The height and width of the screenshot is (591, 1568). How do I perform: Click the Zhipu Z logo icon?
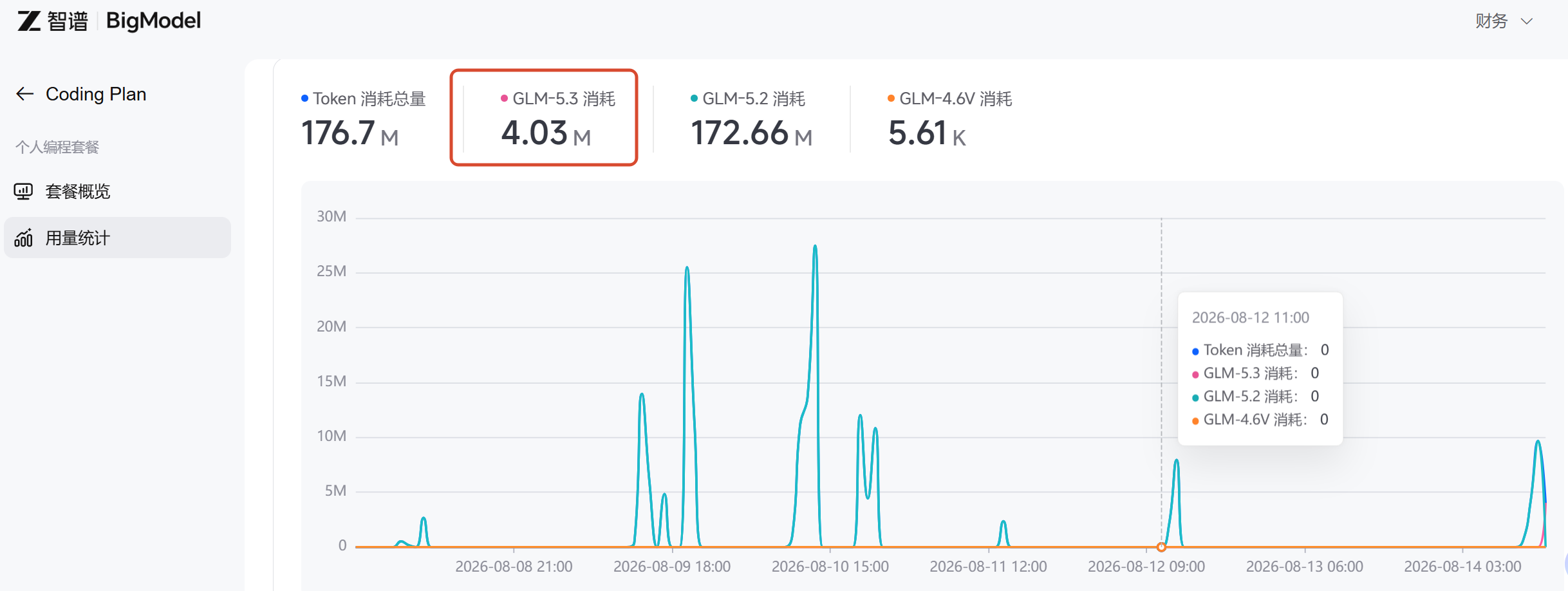tap(29, 21)
